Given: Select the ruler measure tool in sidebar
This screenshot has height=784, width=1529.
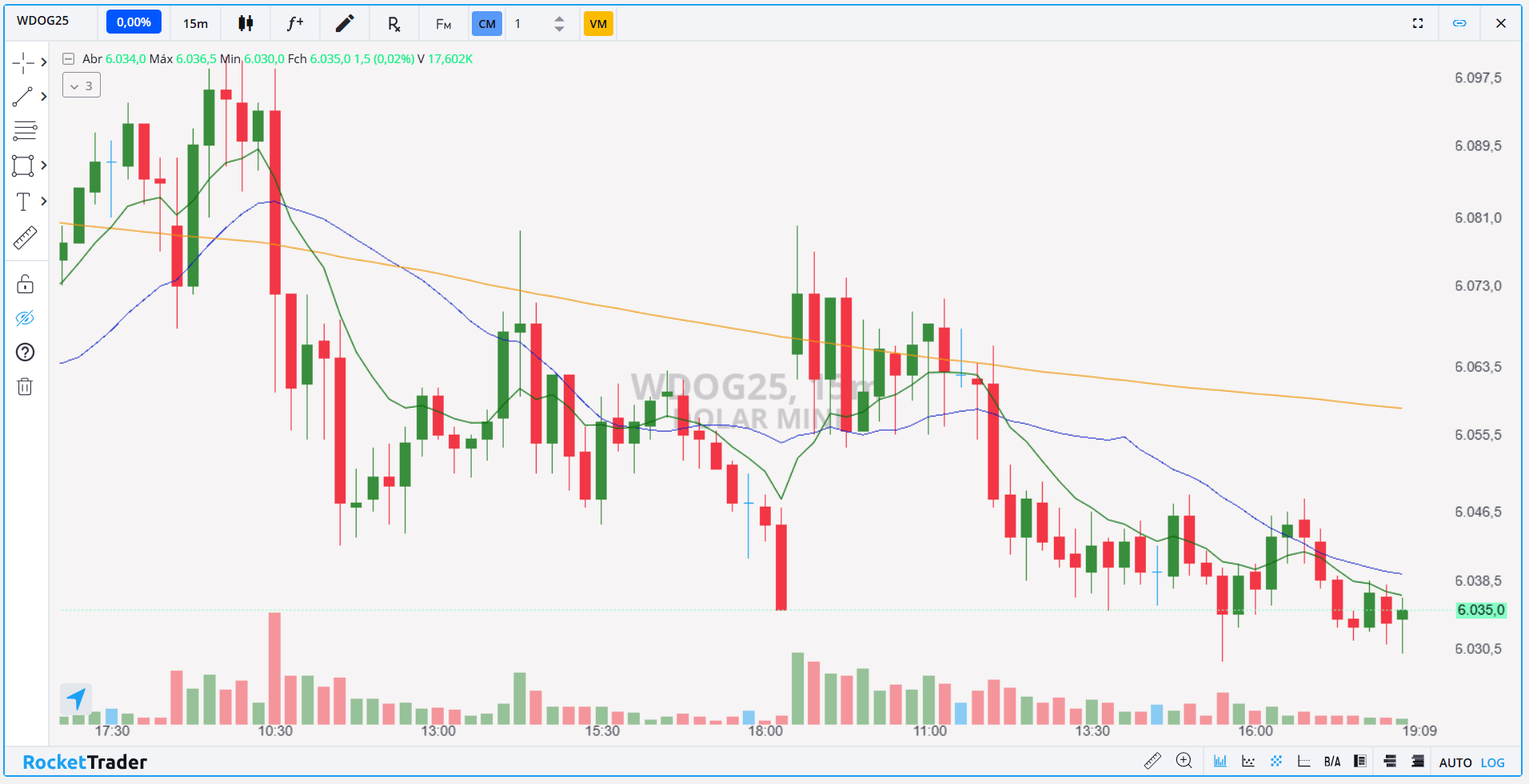Looking at the screenshot, I should [x=25, y=238].
